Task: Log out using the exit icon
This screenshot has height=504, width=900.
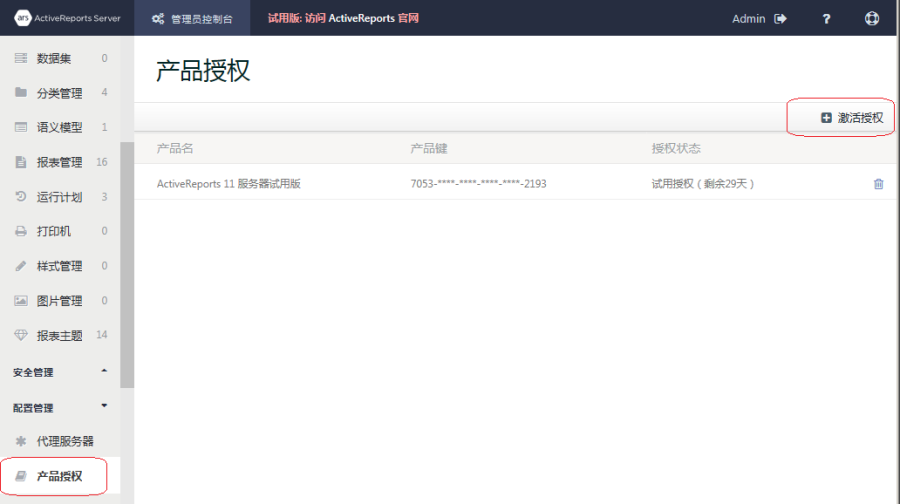Action: pyautogui.click(x=780, y=19)
